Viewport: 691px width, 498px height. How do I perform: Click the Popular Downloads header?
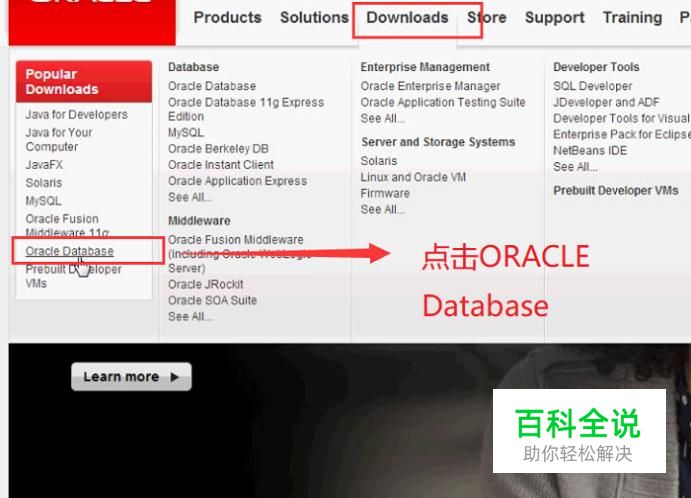pyautogui.click(x=84, y=82)
